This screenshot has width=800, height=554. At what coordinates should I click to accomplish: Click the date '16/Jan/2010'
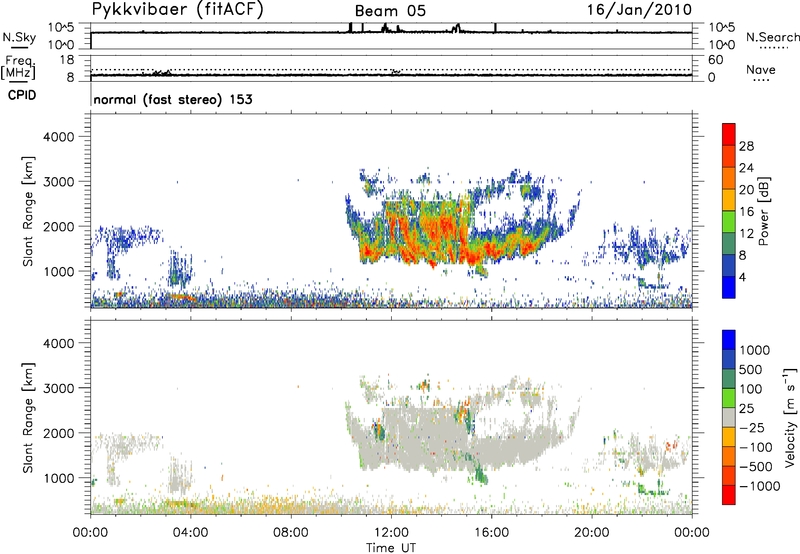639,10
